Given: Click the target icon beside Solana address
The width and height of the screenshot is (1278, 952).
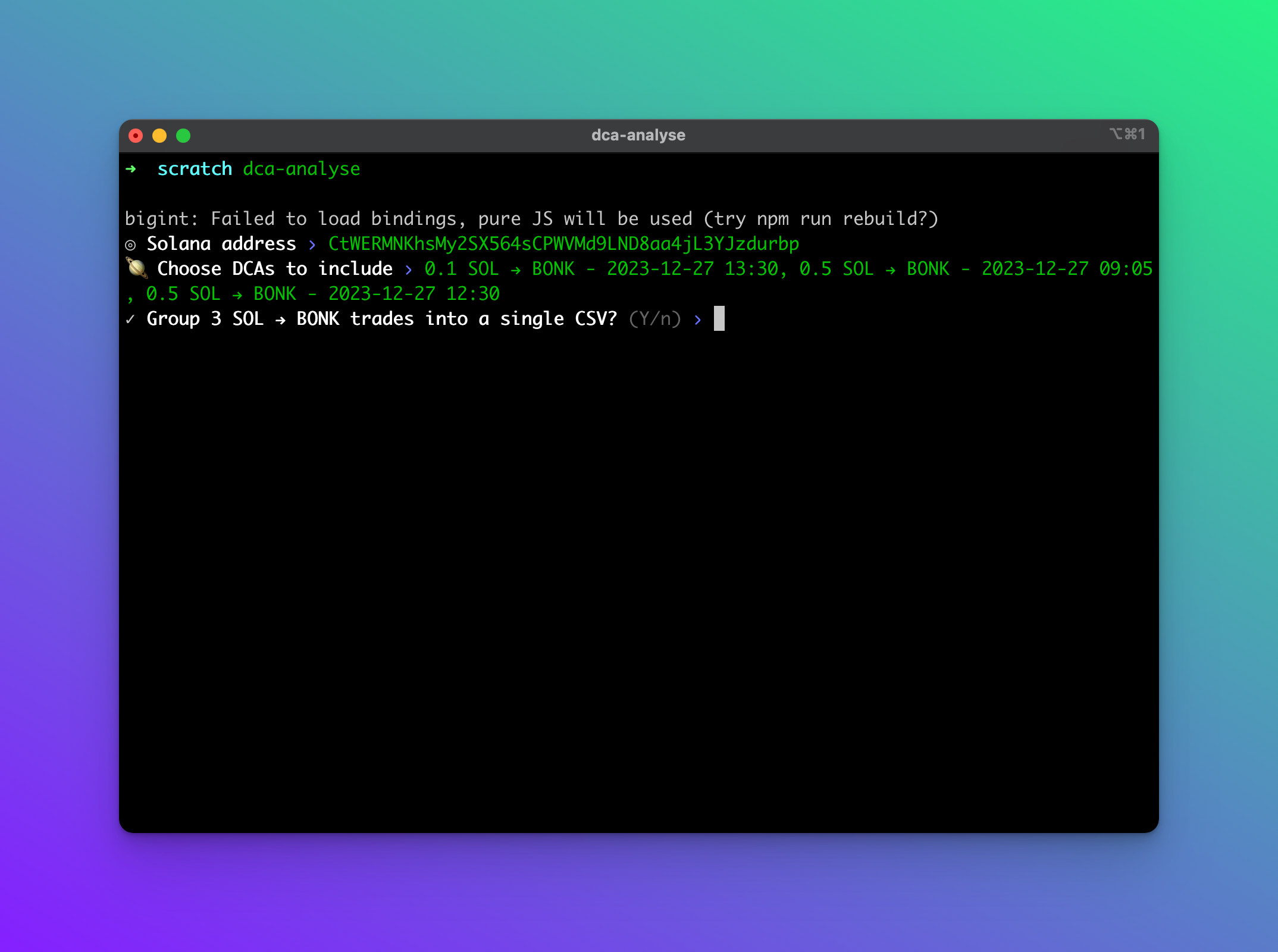Looking at the screenshot, I should tap(130, 245).
